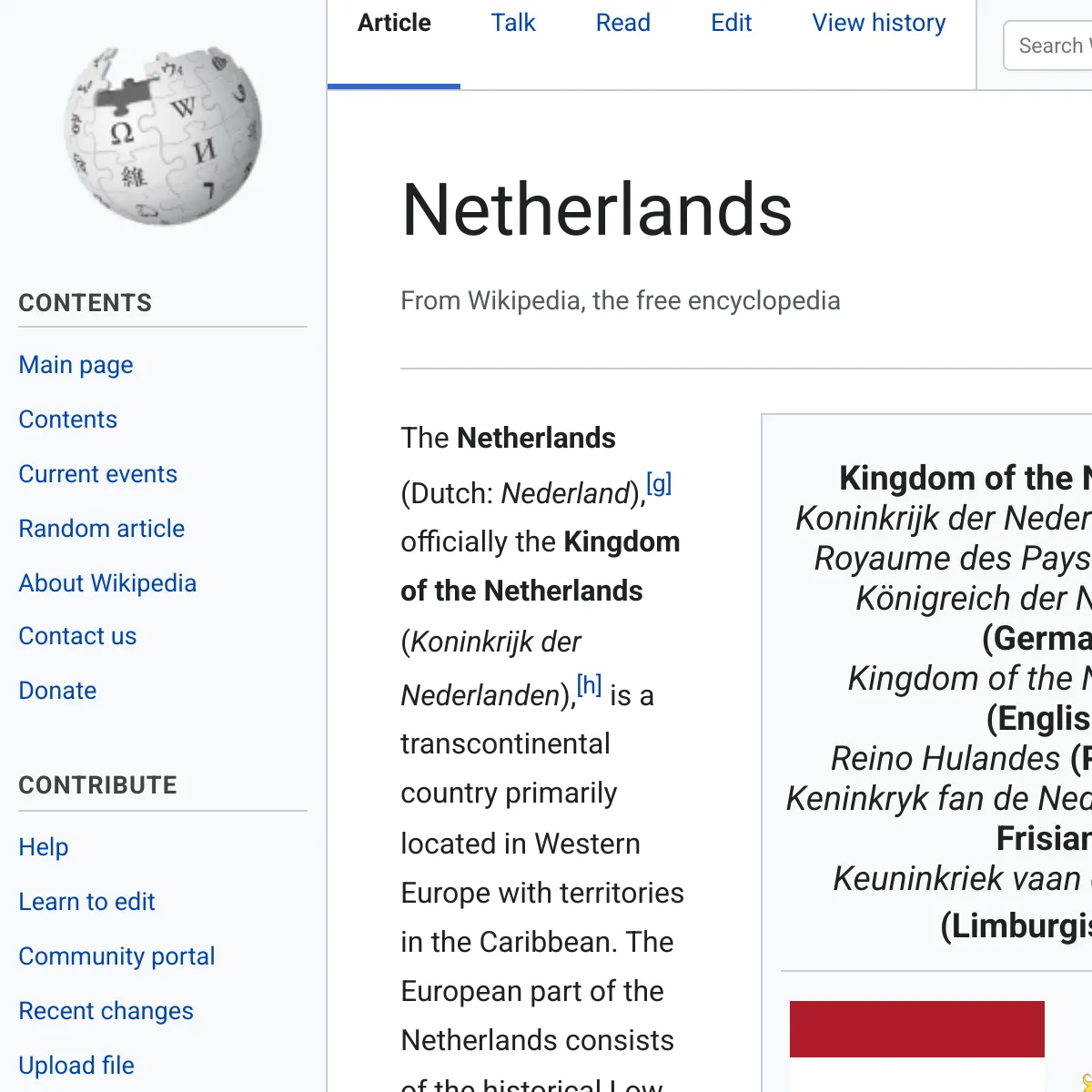Select the Read tab
Viewport: 1092px width, 1092px height.
pos(623,23)
